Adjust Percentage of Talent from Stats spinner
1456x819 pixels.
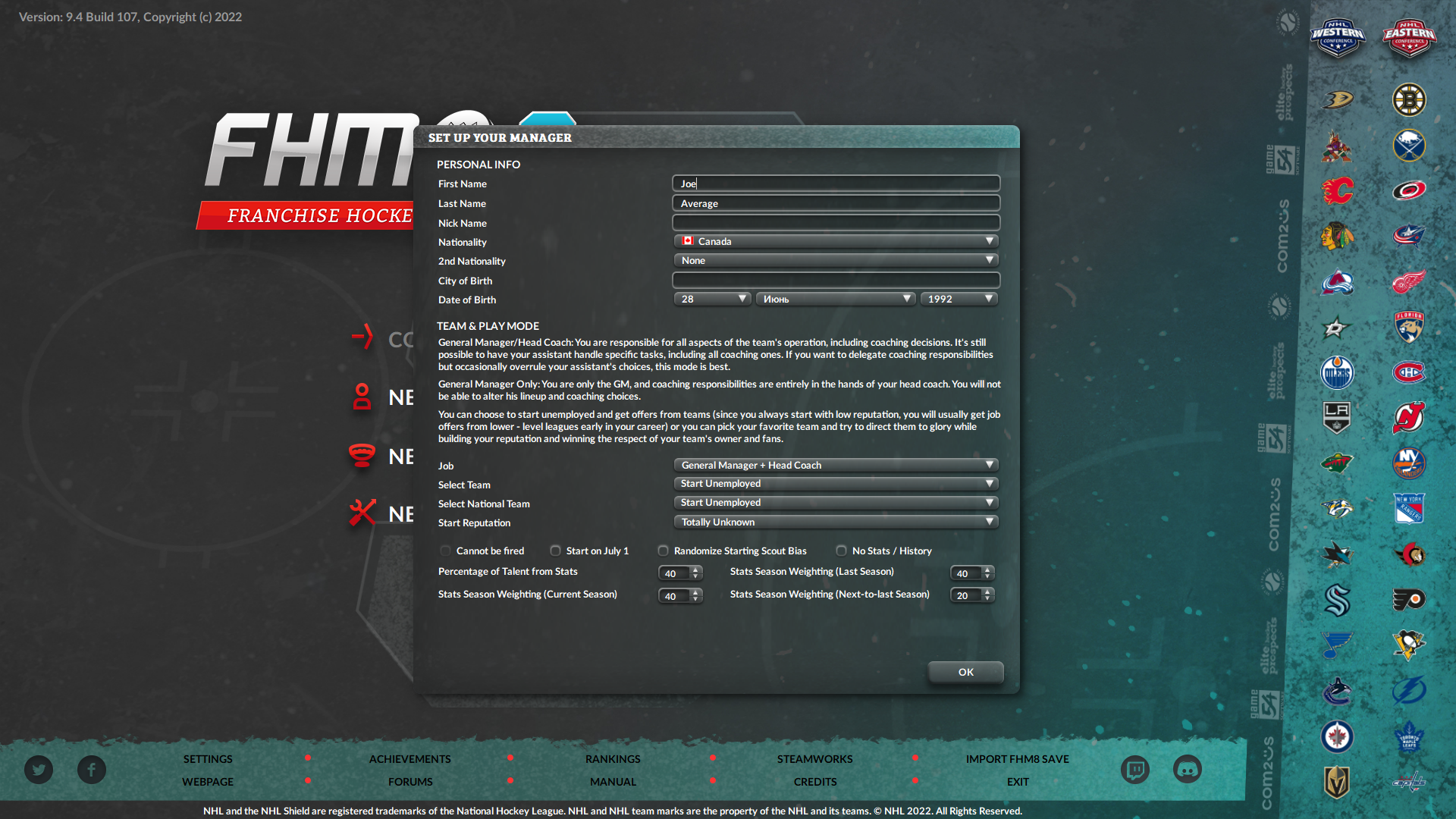(x=680, y=573)
